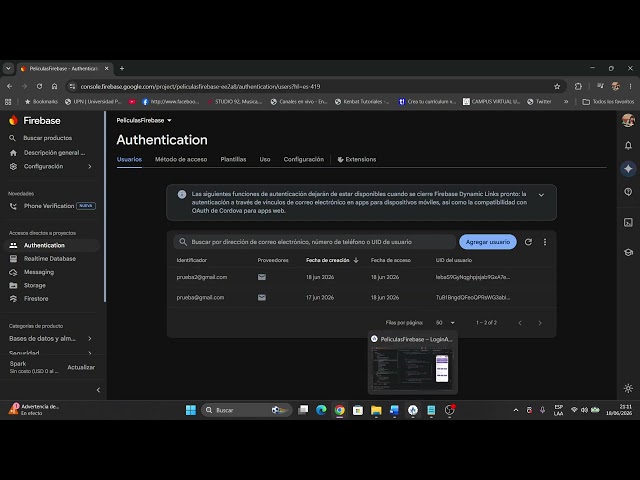The height and width of the screenshot is (480, 640).
Task: Switch to Usuarios tab
Action: pos(129,159)
